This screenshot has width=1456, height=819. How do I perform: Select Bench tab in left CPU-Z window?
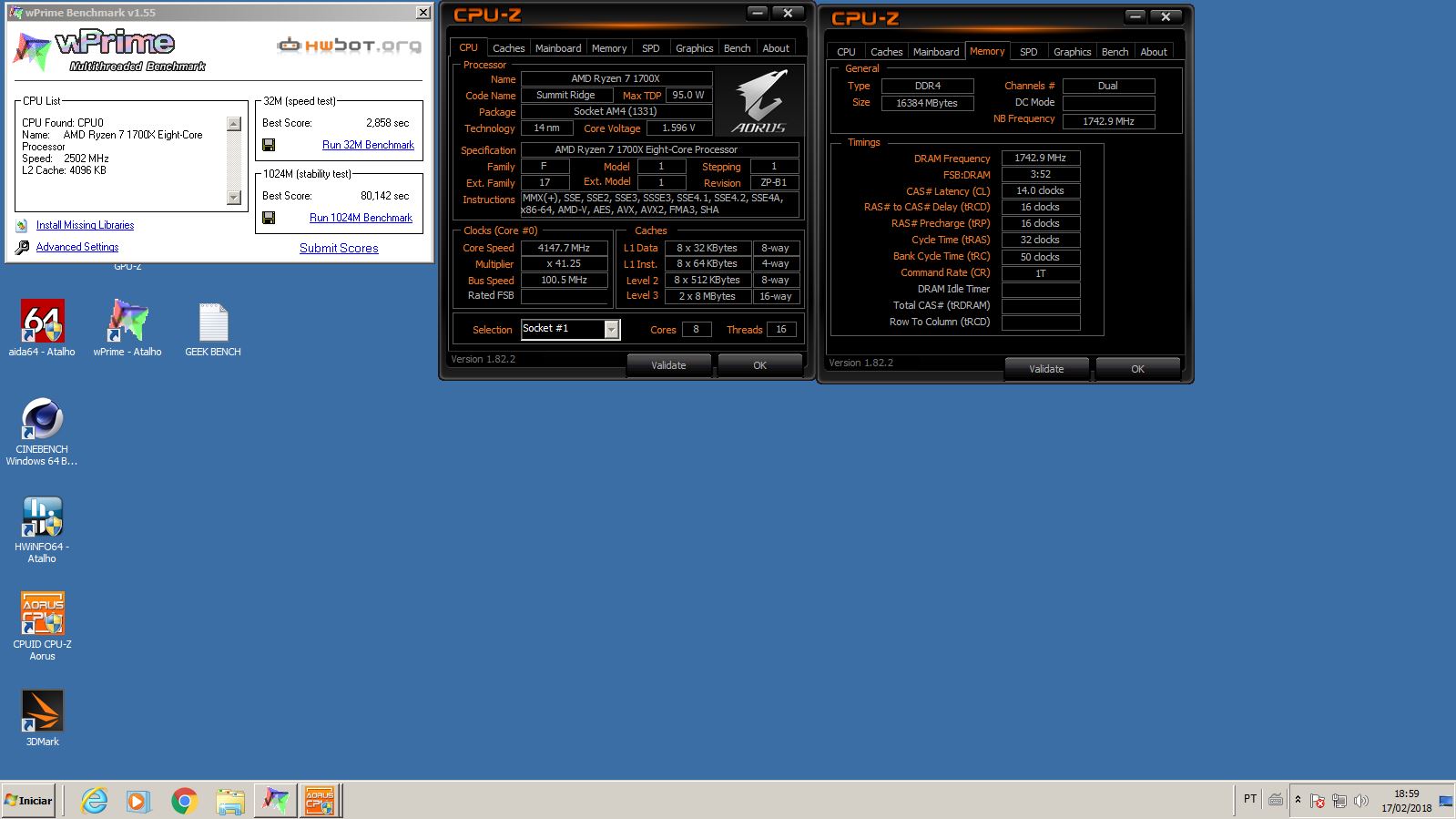(738, 48)
